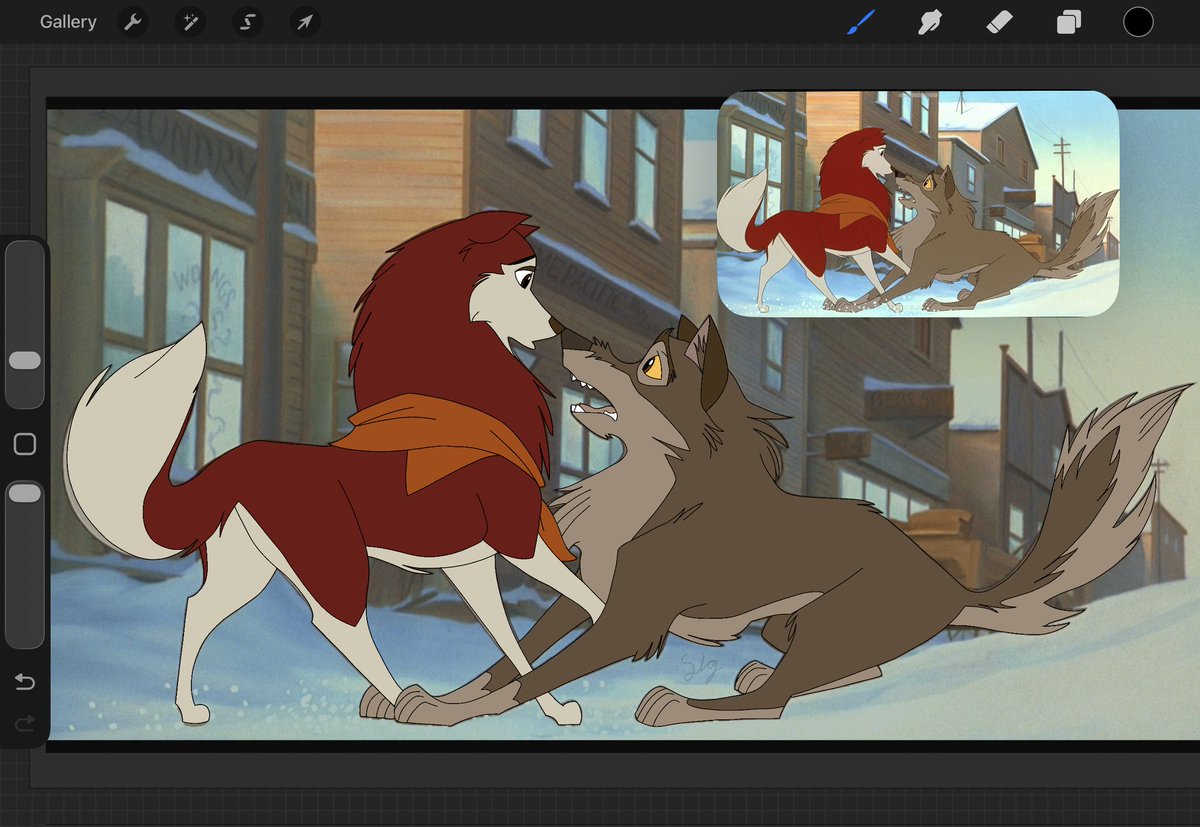Select the Selection S-shaped tool
This screenshot has height=827, width=1200.
247,22
